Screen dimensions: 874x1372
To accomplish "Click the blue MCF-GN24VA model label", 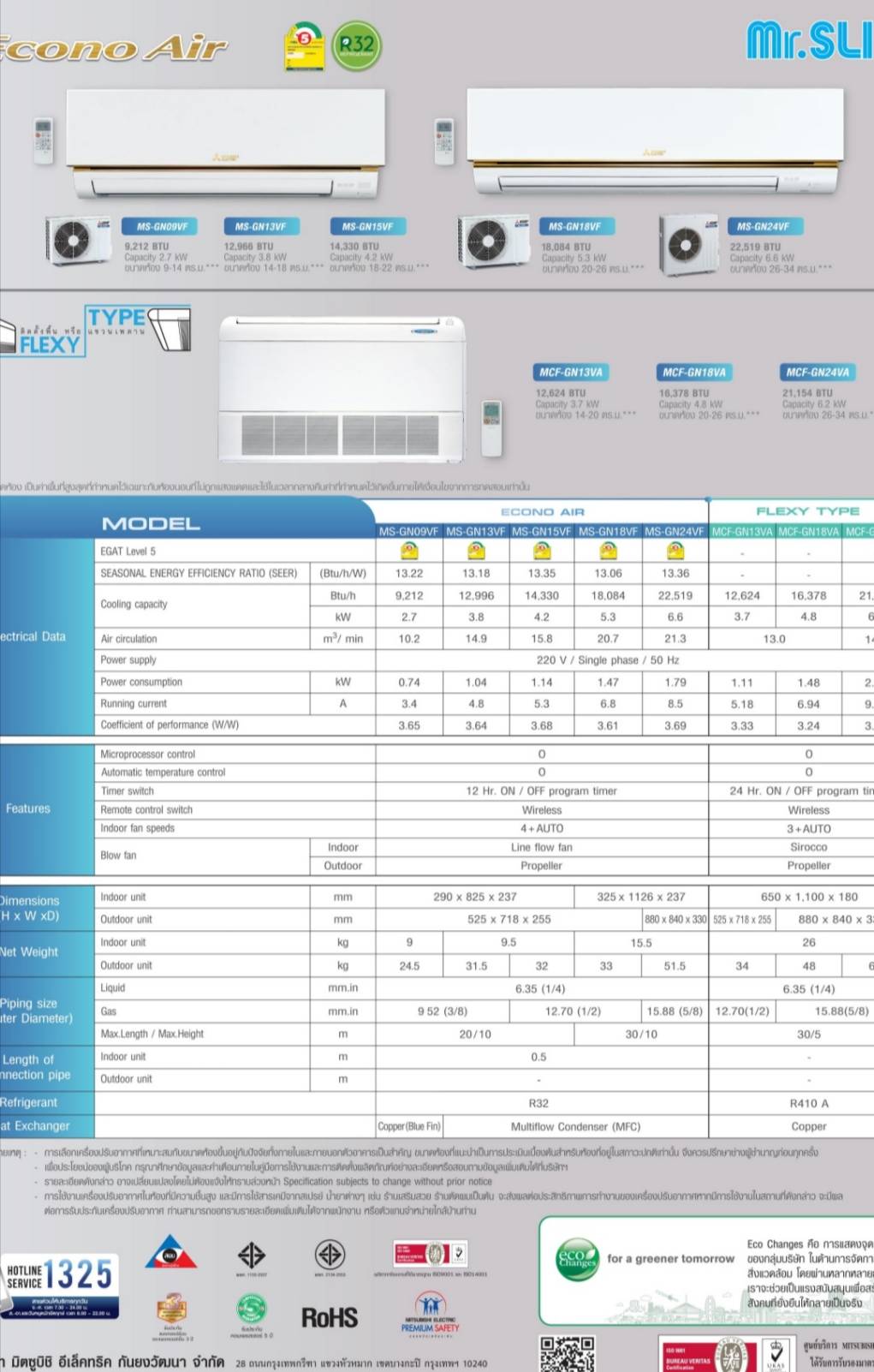I will (818, 373).
